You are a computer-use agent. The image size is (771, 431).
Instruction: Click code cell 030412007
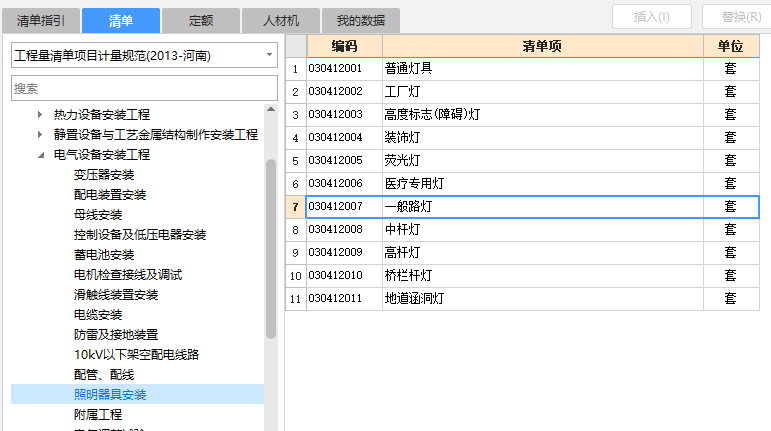[344, 207]
